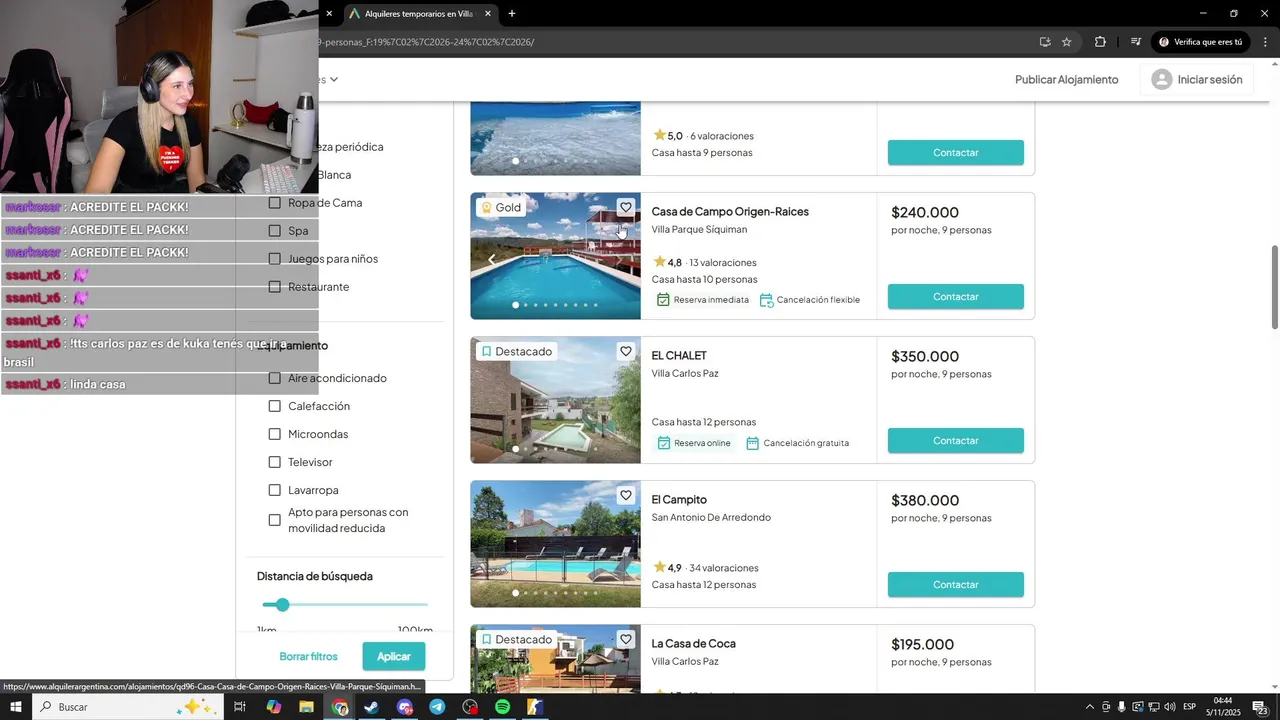Click the Distancia de búsqueda slider handle

[282, 605]
